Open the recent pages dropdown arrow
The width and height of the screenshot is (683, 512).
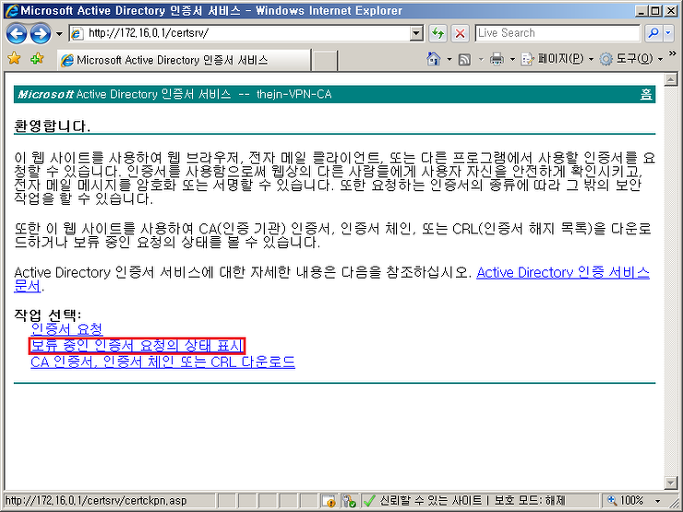(59, 34)
